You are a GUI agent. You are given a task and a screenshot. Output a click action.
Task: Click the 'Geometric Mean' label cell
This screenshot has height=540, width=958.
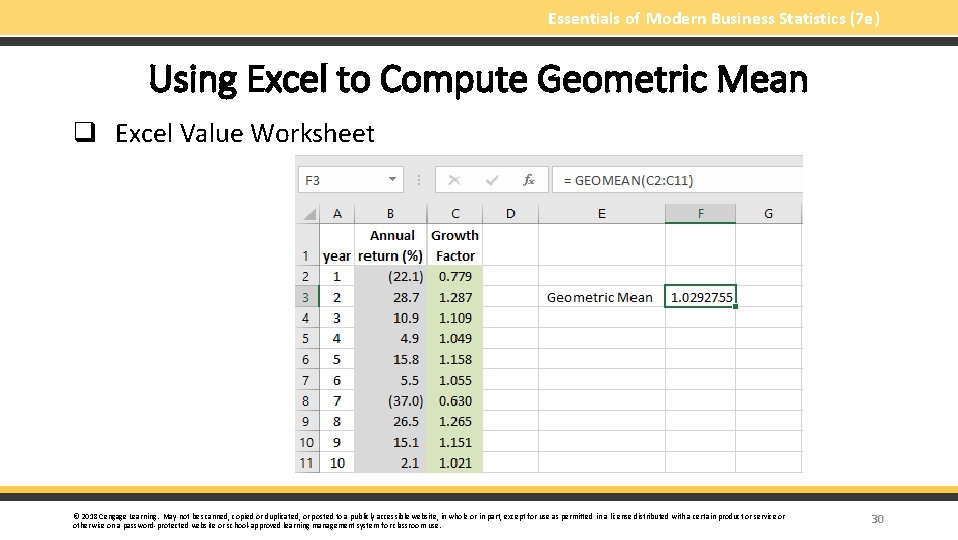coord(602,297)
